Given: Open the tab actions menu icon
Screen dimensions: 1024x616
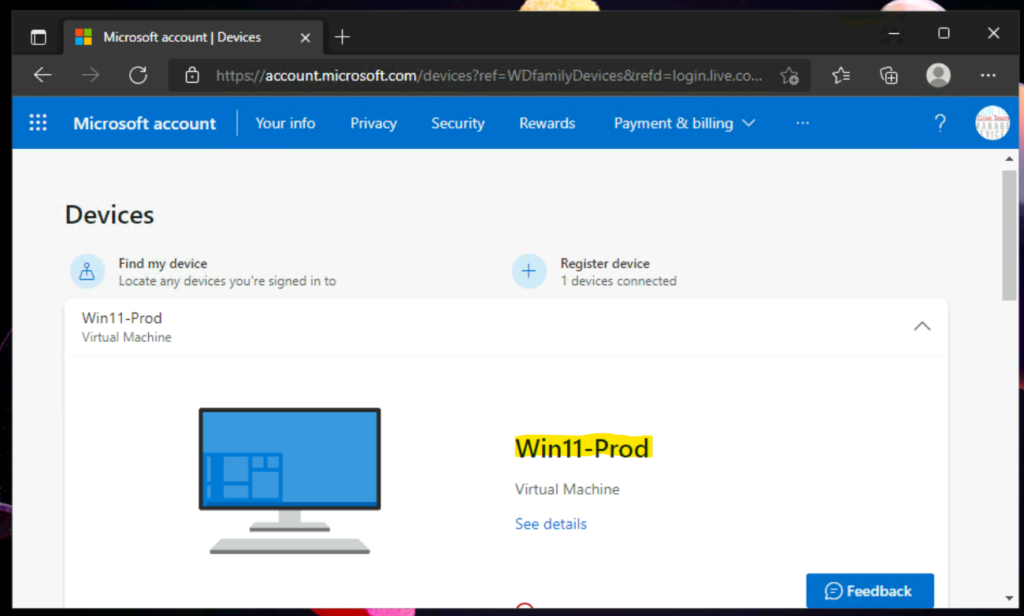Looking at the screenshot, I should [39, 37].
